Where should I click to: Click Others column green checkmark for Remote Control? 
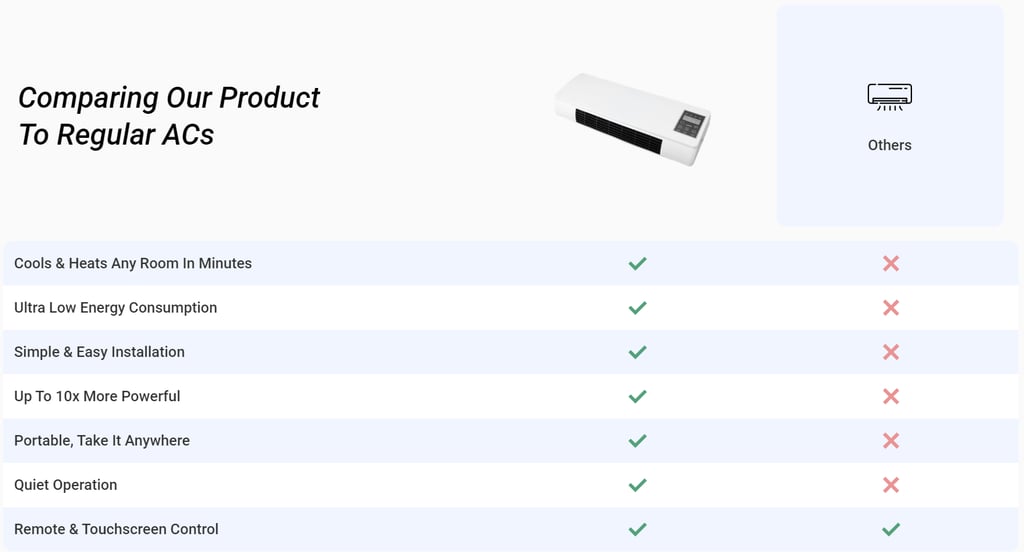point(891,529)
